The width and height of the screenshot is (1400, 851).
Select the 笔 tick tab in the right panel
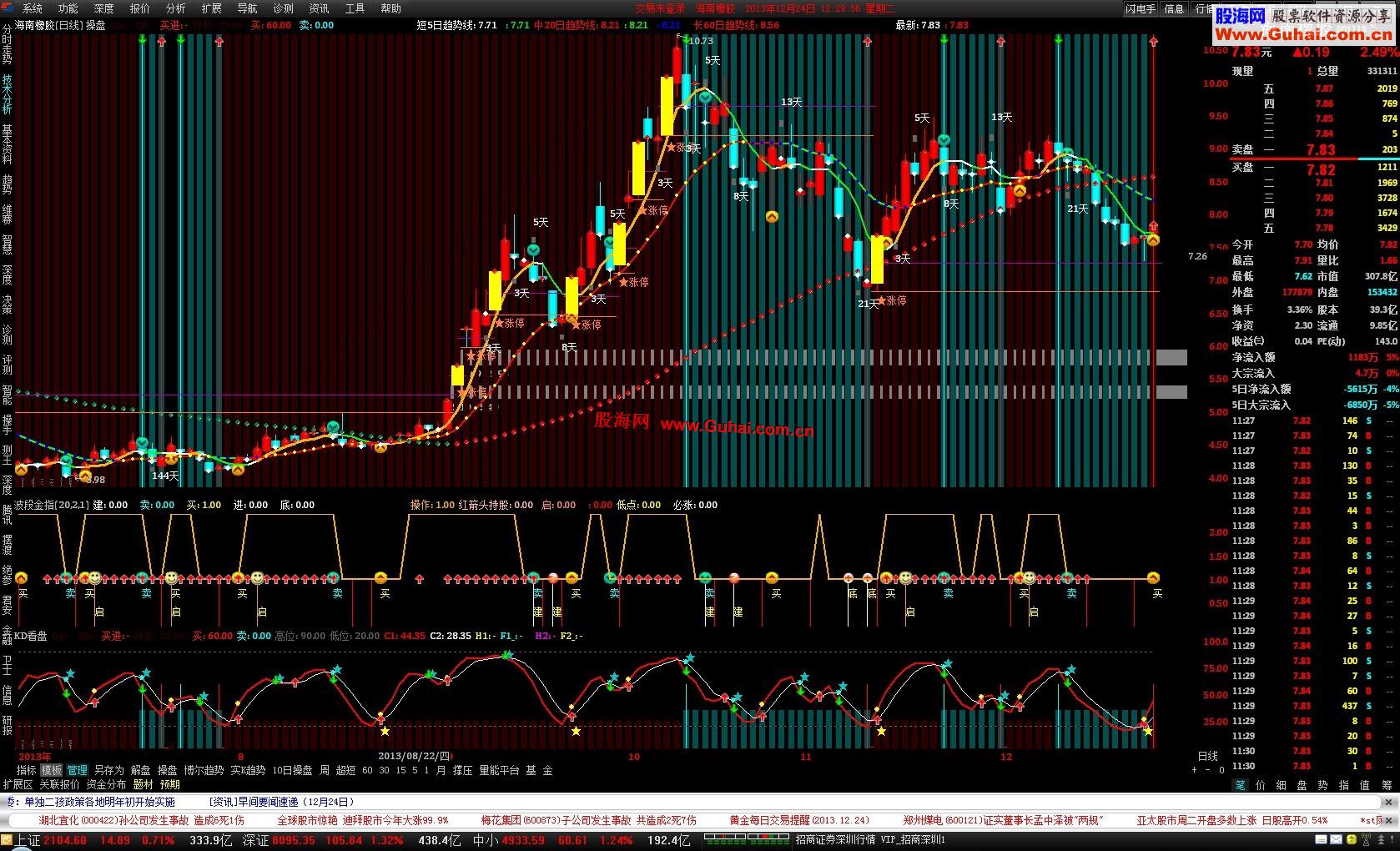click(x=1241, y=784)
